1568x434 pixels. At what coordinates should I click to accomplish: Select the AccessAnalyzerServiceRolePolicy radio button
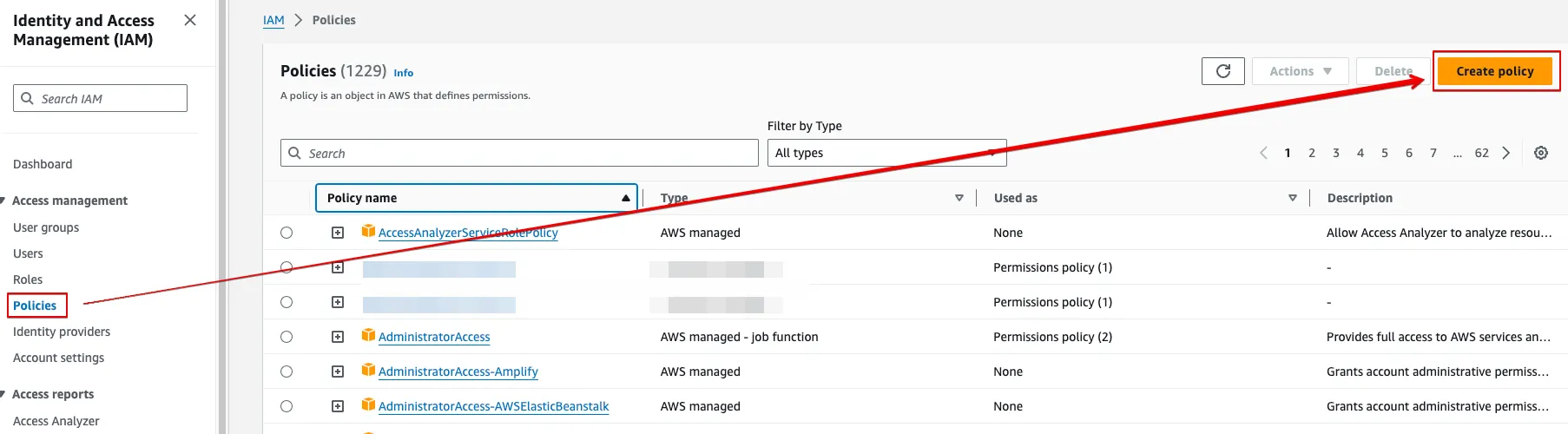coord(287,233)
